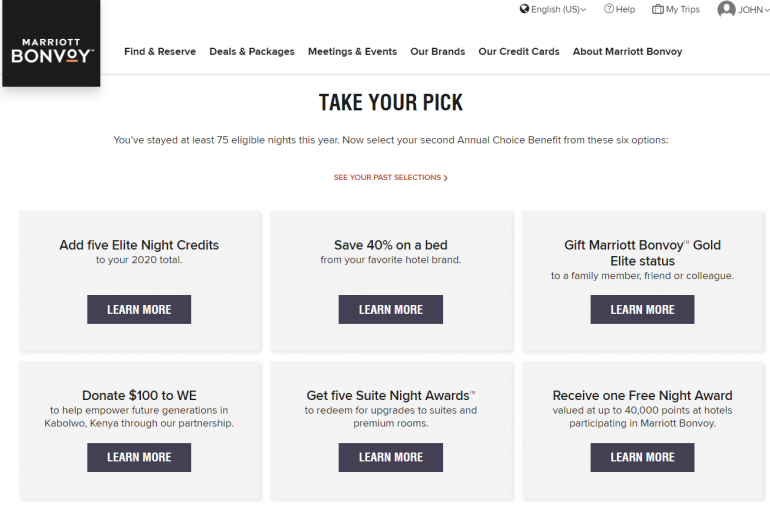Open the Our Brands menu
The height and width of the screenshot is (508, 770).
point(437,52)
